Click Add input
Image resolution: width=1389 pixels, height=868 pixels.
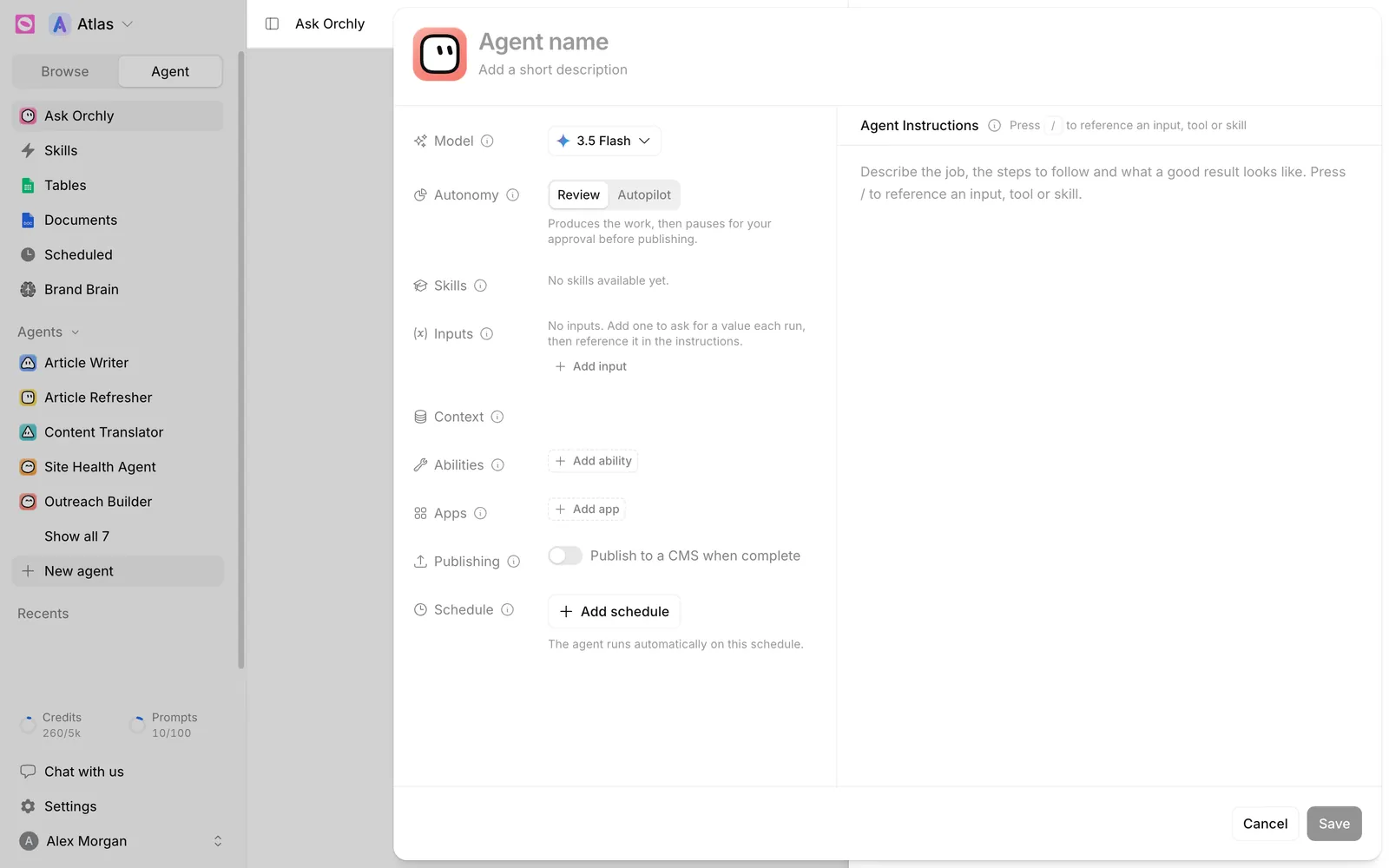click(591, 366)
